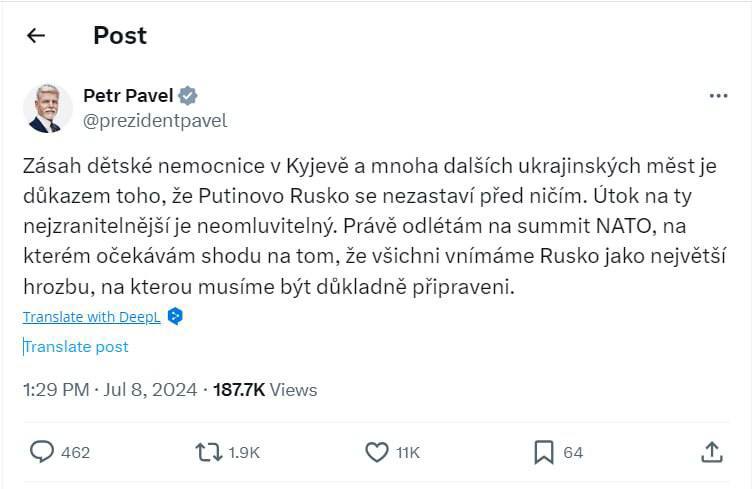Click the 1.9K reposts count

pos(244,453)
